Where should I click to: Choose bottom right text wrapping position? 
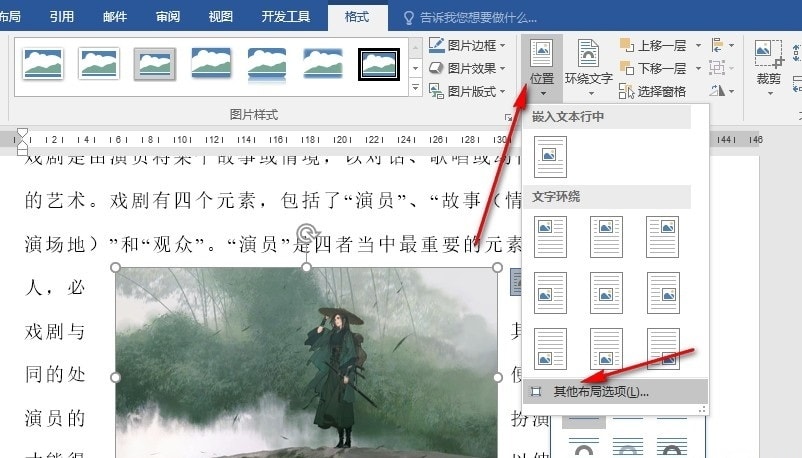click(x=663, y=349)
